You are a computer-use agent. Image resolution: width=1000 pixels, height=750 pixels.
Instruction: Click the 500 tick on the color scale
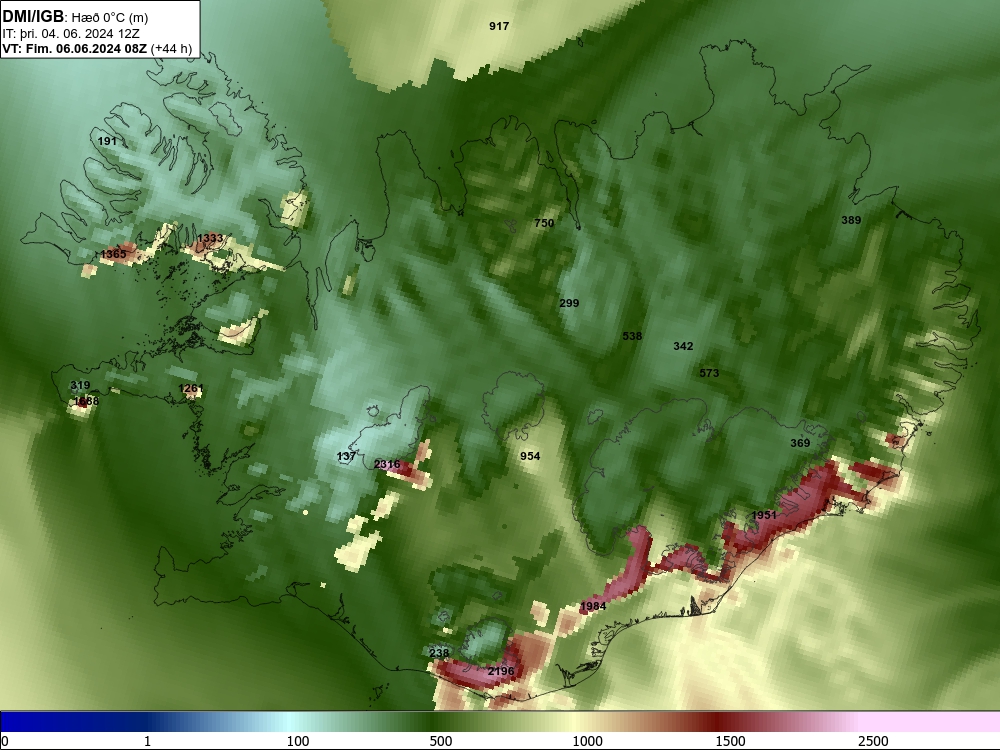[x=441, y=741]
